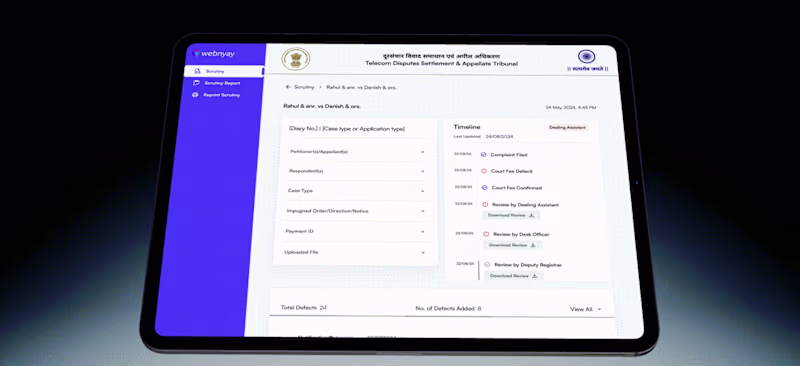Open the Scrutiny section in the sidebar
800x366 pixels.
[x=224, y=71]
